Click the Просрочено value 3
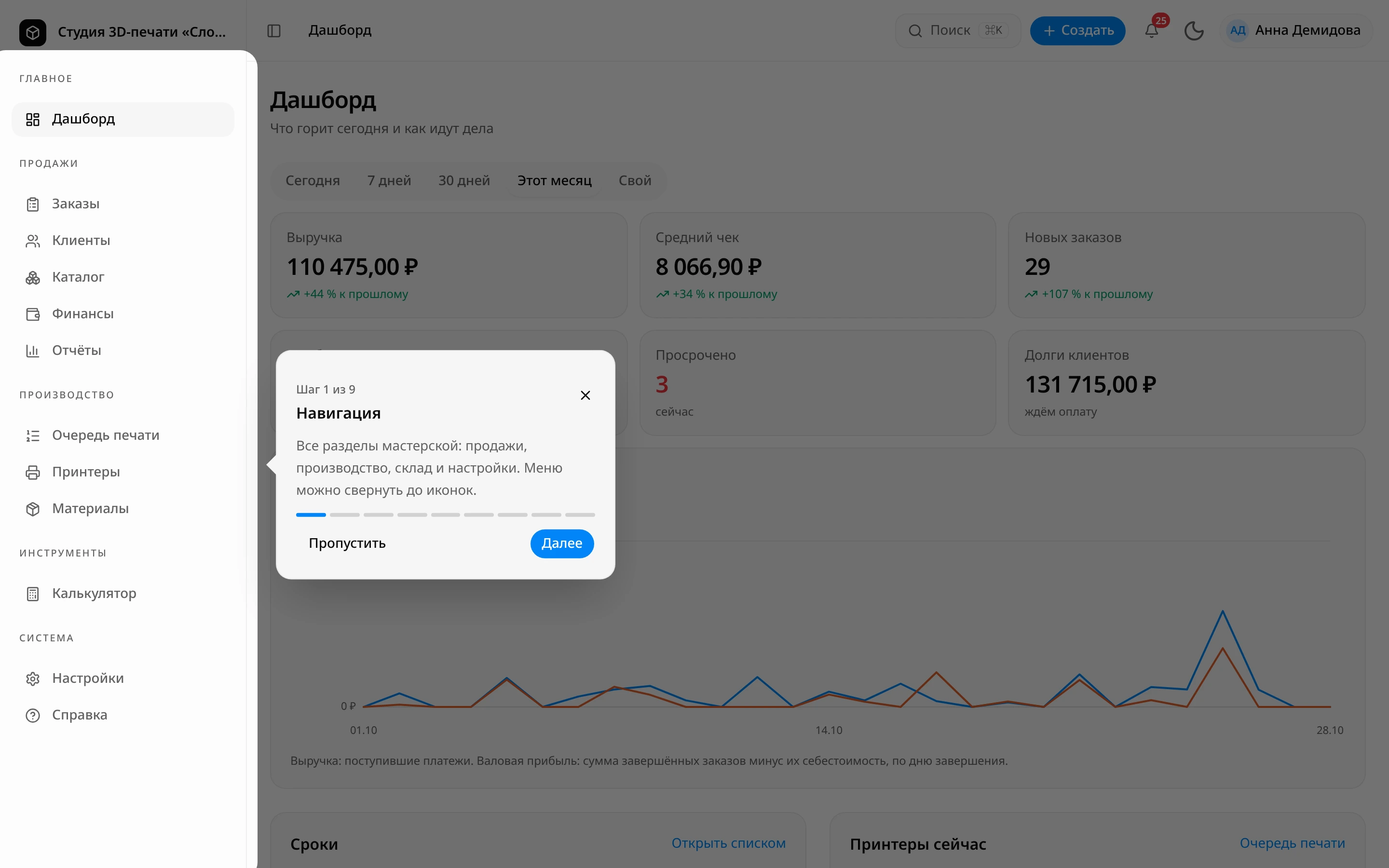The image size is (1389, 868). (662, 385)
